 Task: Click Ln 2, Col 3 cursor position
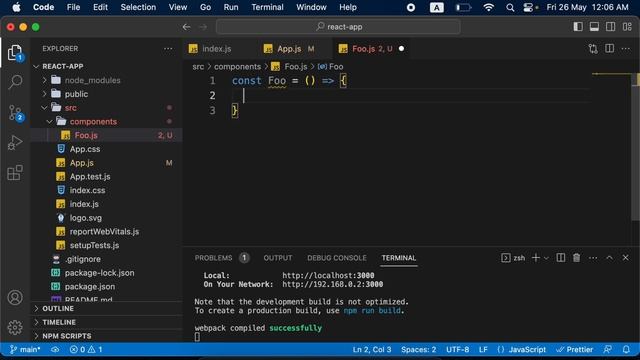click(x=372, y=350)
